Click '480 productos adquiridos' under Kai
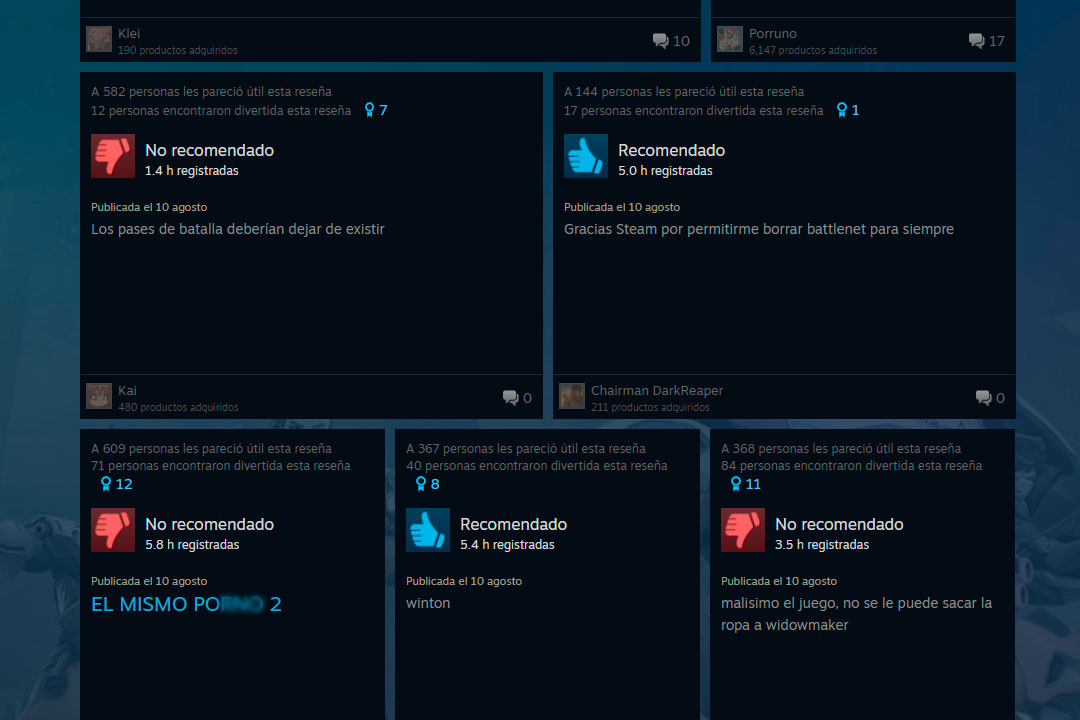1080x720 pixels. (x=178, y=407)
